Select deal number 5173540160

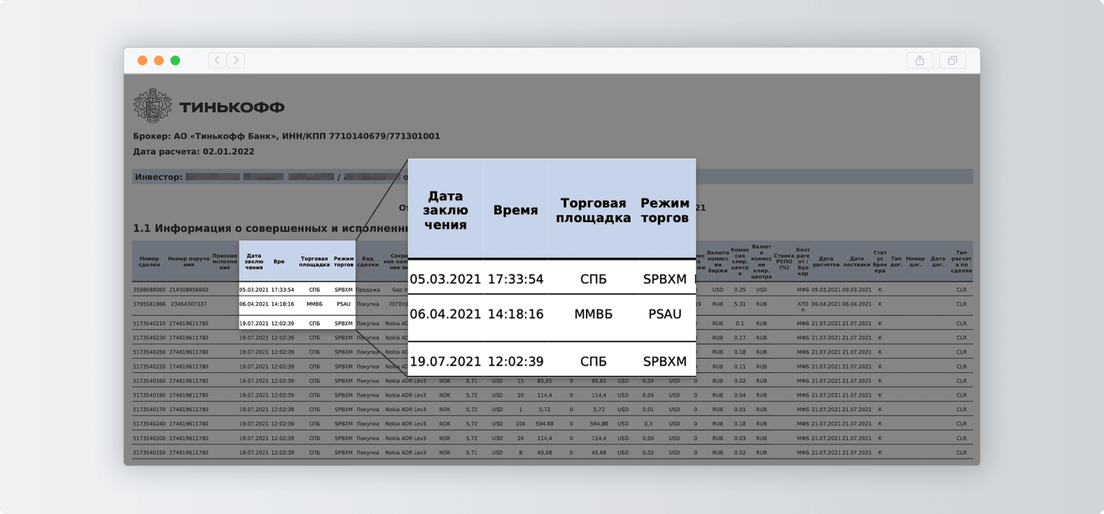(149, 380)
